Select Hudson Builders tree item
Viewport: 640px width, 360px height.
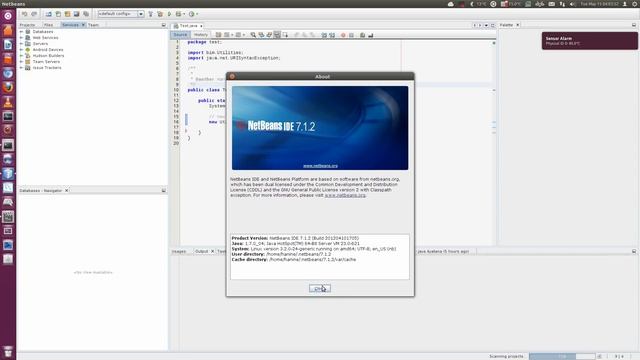tap(48, 56)
